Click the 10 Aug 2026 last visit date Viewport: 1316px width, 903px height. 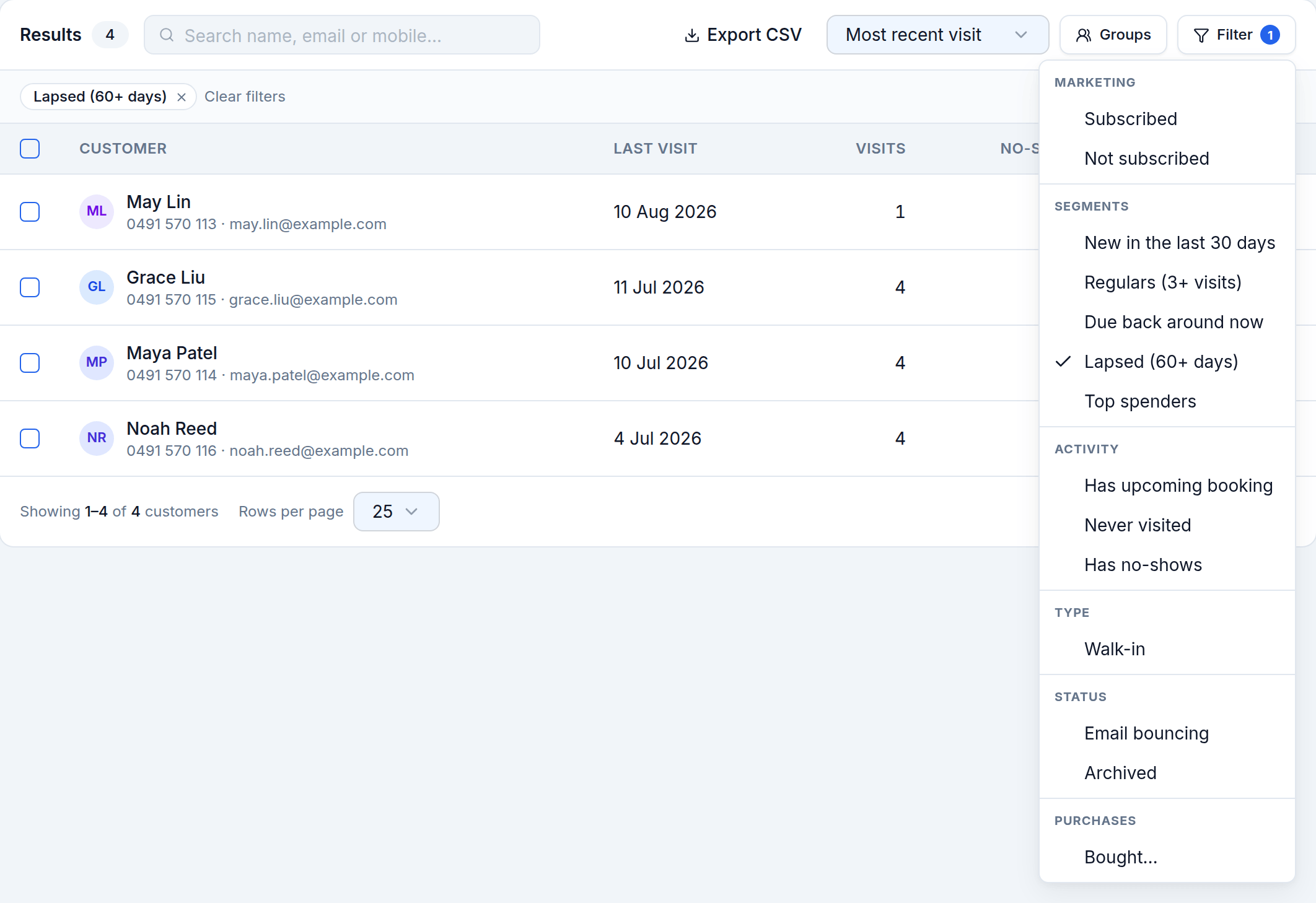pyautogui.click(x=665, y=212)
